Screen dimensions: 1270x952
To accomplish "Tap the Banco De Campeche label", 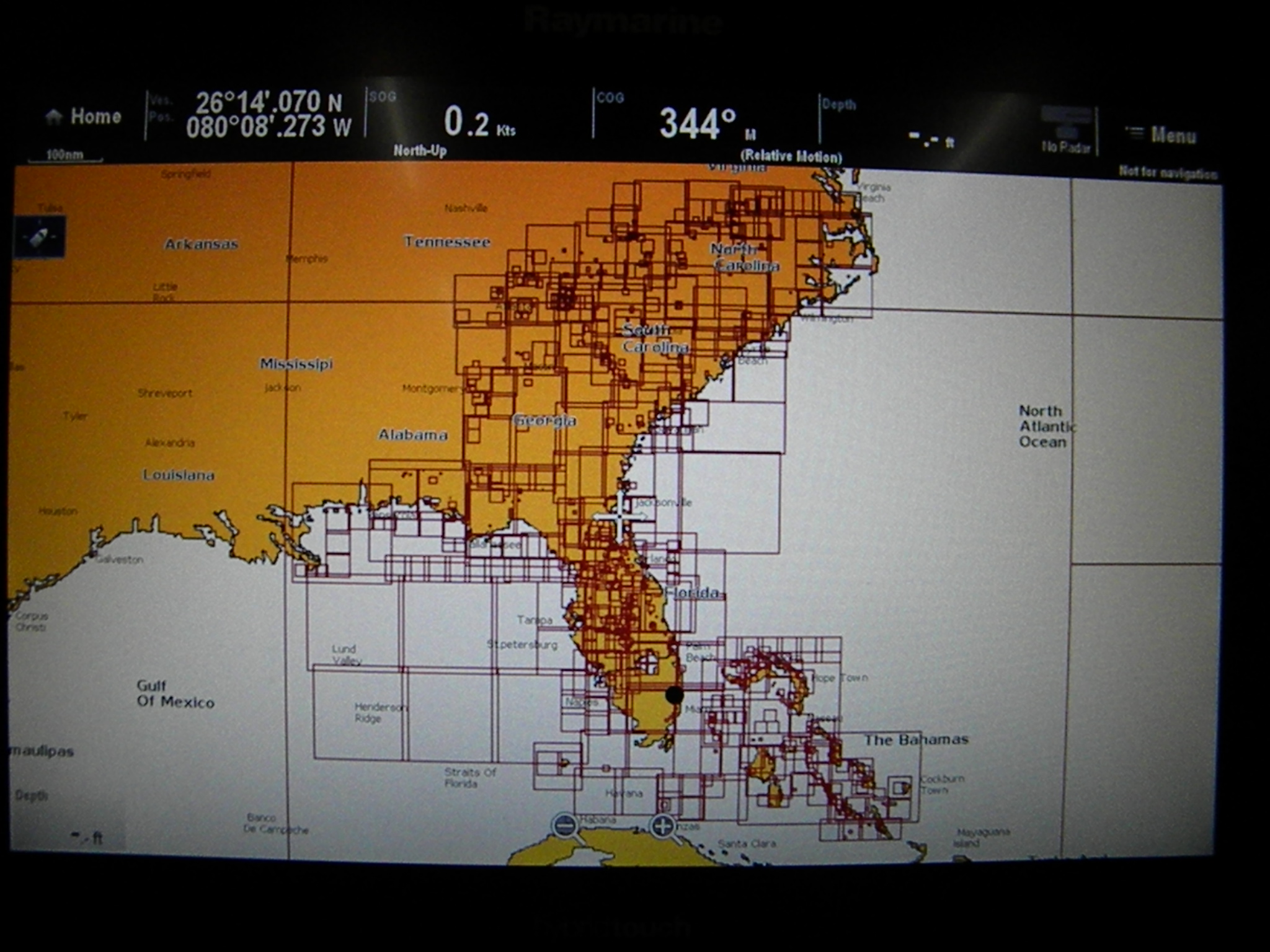I will (x=277, y=823).
